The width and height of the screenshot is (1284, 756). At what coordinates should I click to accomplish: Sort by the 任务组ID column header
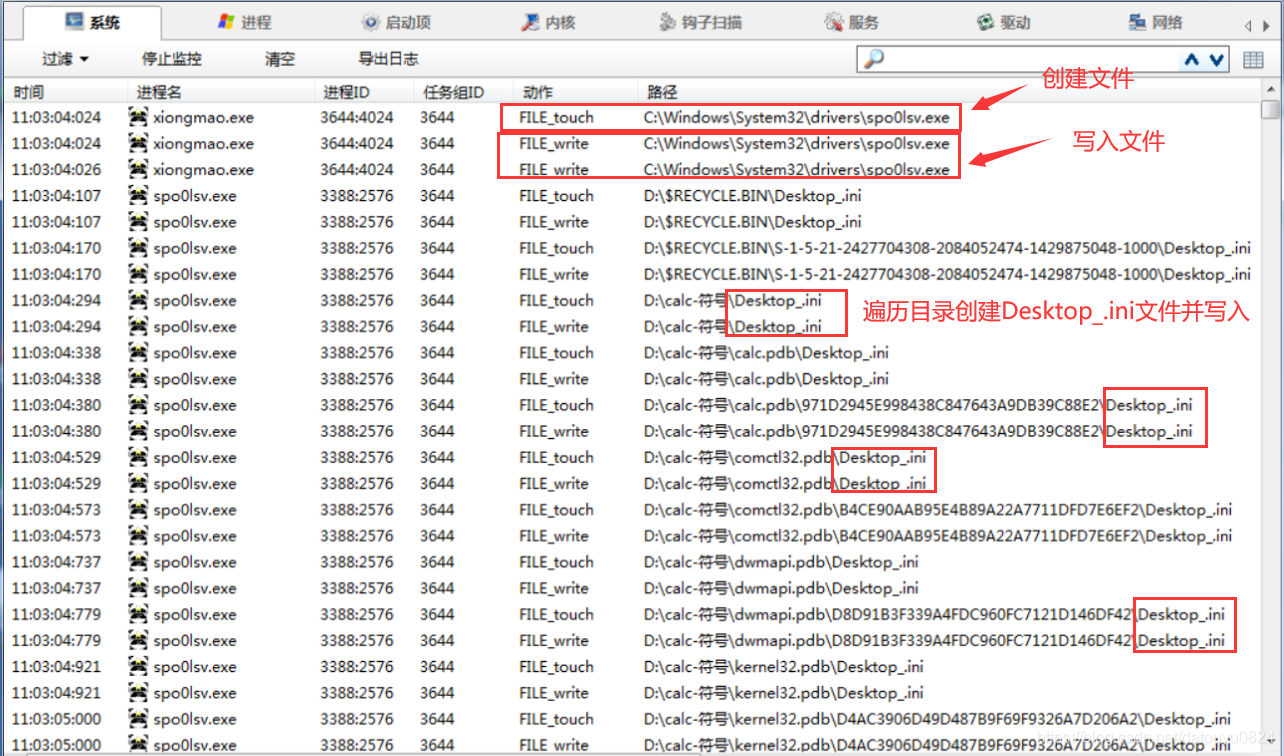click(463, 92)
